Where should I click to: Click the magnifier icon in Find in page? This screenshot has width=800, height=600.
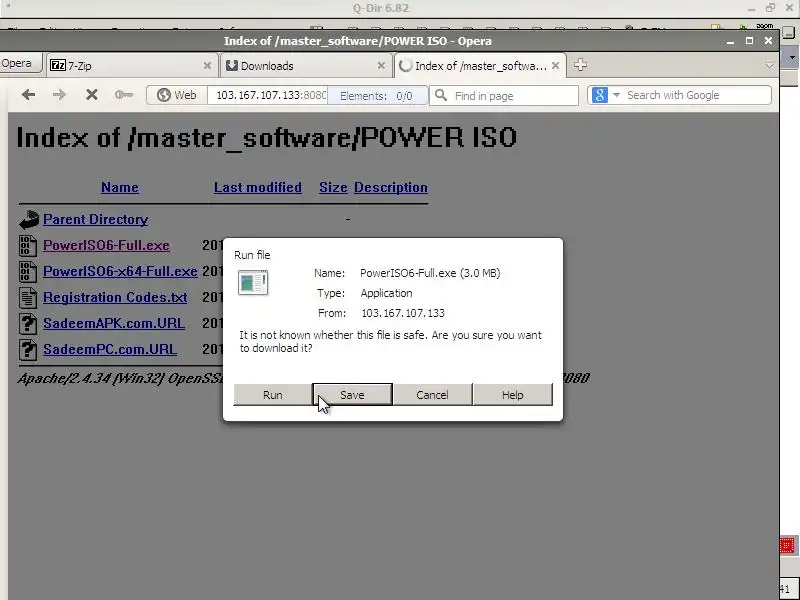click(x=441, y=95)
